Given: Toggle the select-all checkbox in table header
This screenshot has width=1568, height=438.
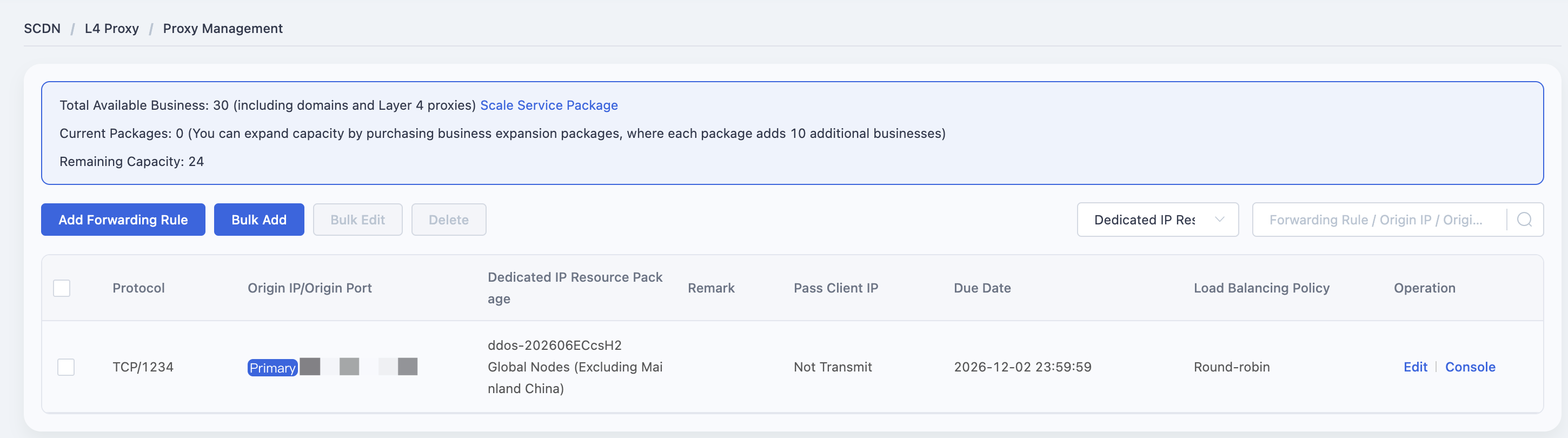Looking at the screenshot, I should [62, 288].
